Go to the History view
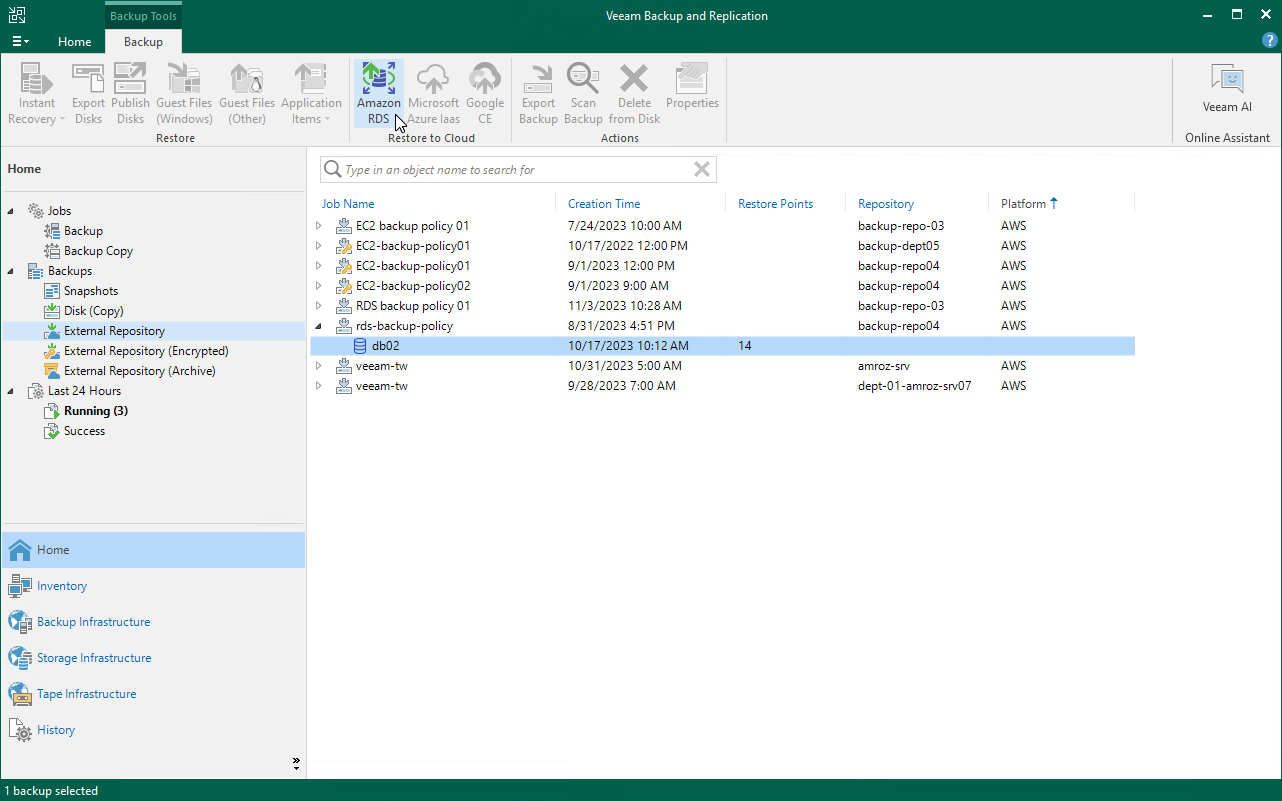 tap(56, 730)
